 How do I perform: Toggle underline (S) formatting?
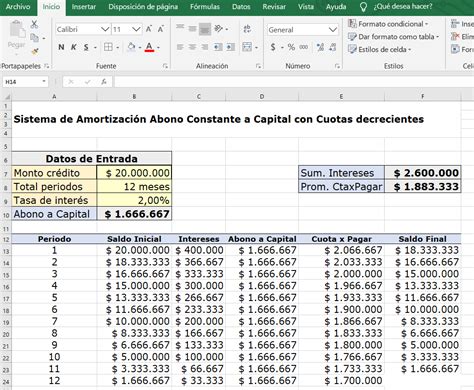click(86, 47)
